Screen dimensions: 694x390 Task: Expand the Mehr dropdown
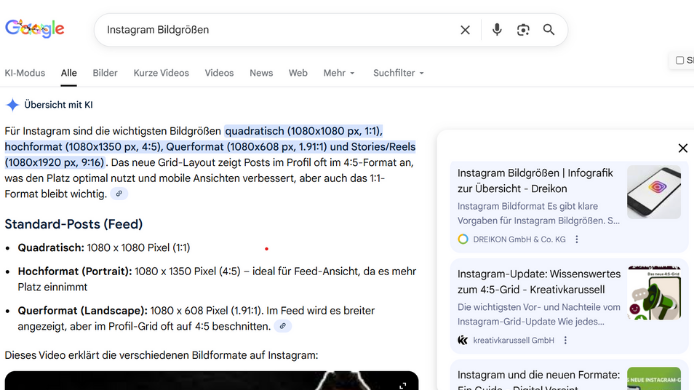click(339, 73)
